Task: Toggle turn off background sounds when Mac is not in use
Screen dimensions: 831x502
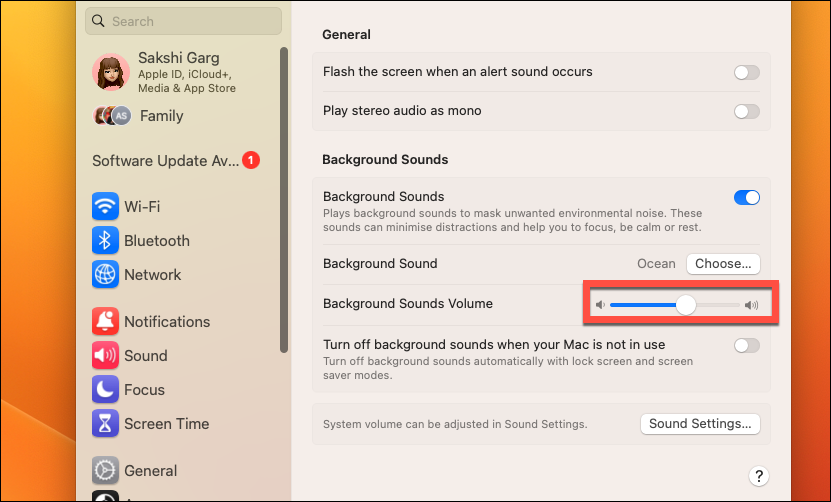Action: pyautogui.click(x=747, y=346)
